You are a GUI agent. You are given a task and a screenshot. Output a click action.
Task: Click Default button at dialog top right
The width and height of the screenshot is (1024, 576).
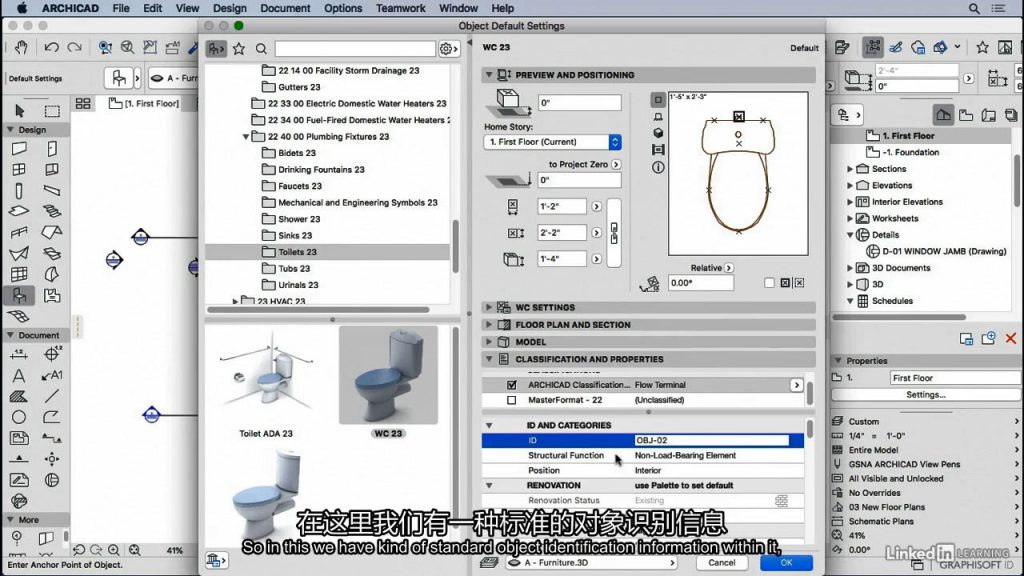click(x=804, y=48)
